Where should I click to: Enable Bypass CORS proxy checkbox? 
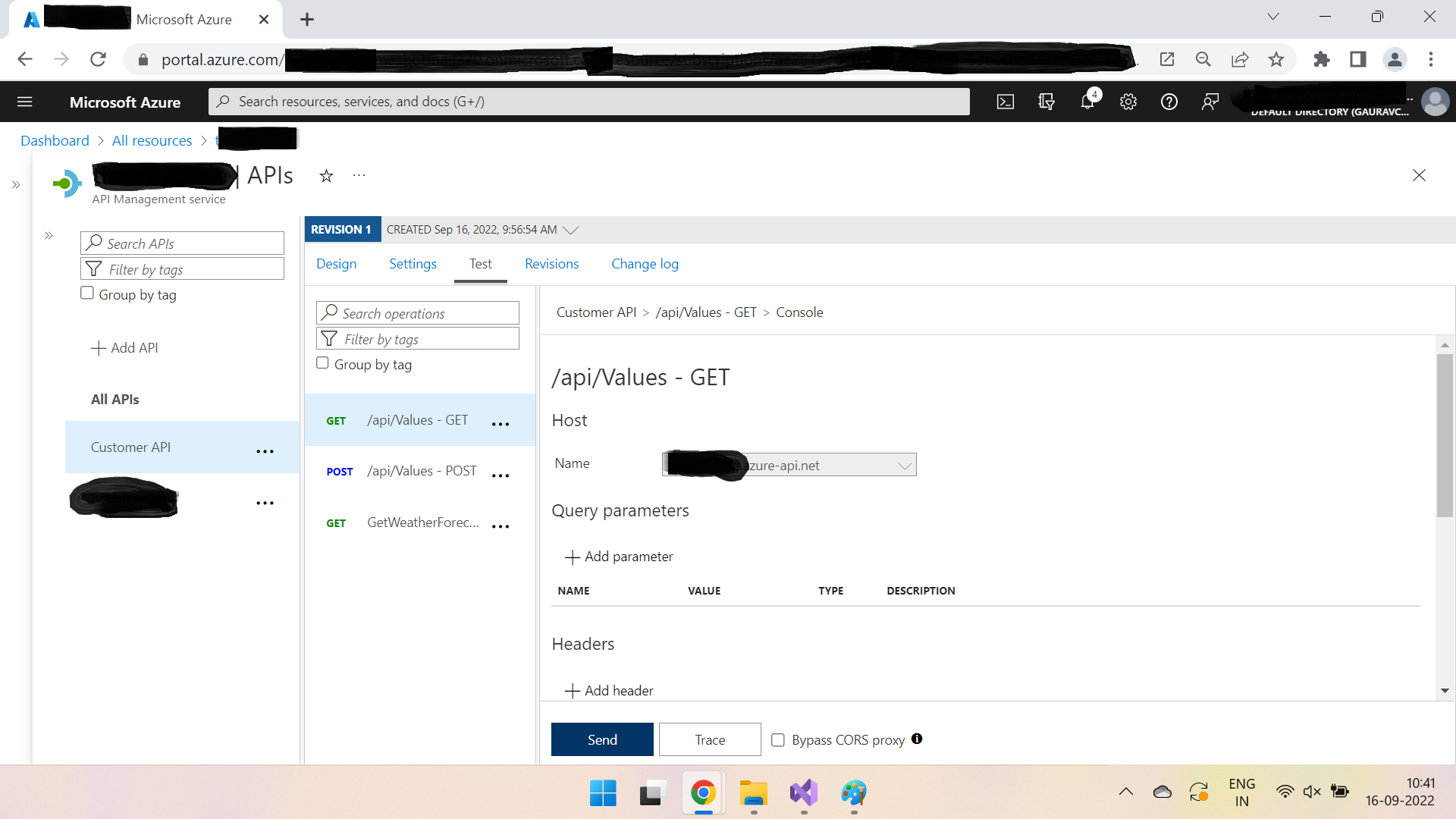coord(779,739)
